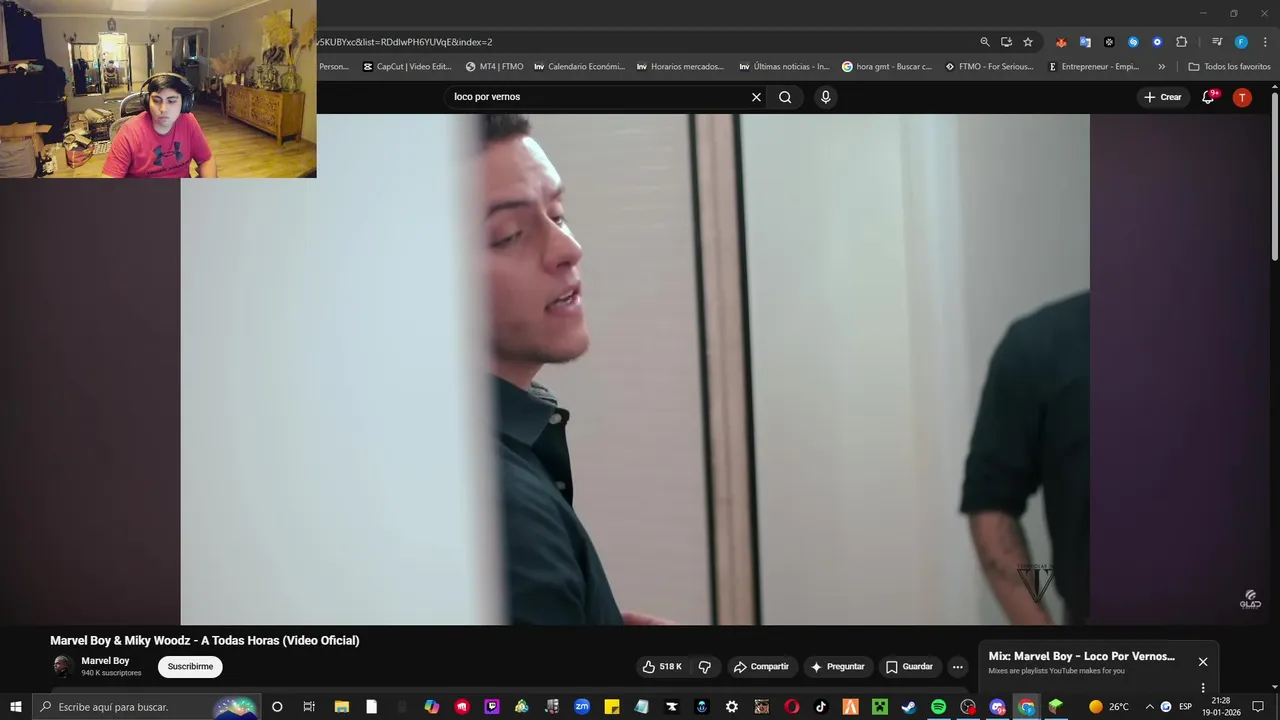Viewport: 1280px width, 720px height.
Task: Open the MT4 FTMO bookmark
Action: (x=495, y=67)
